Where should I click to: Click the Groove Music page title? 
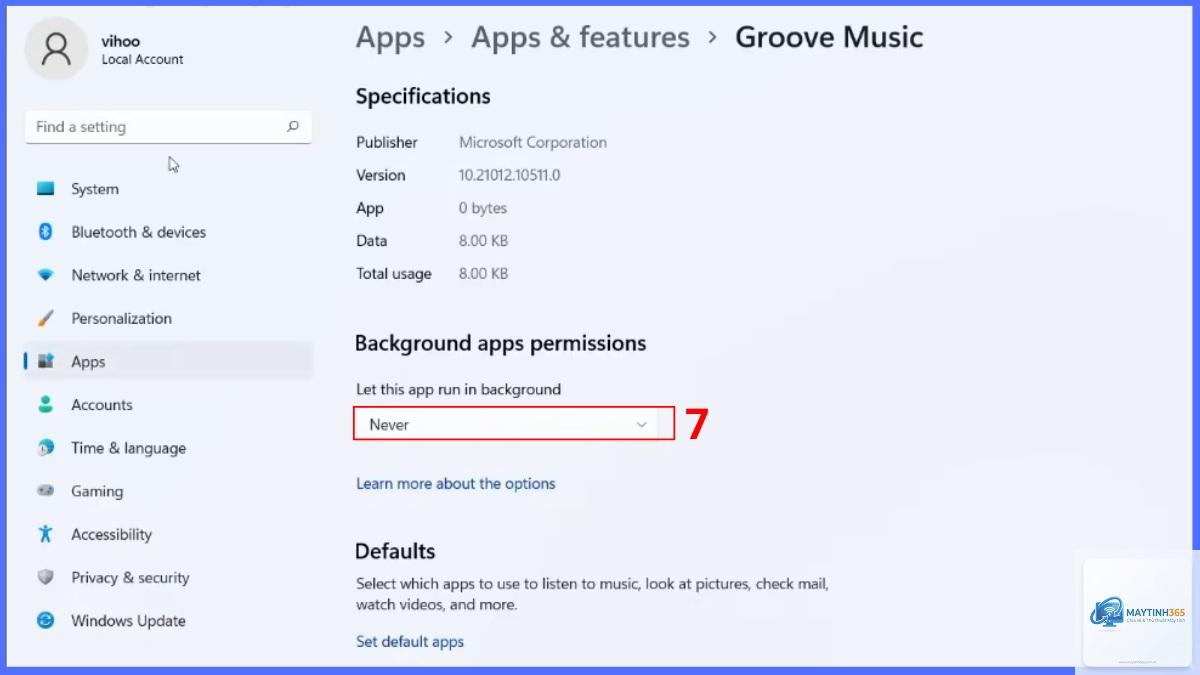[x=829, y=38]
